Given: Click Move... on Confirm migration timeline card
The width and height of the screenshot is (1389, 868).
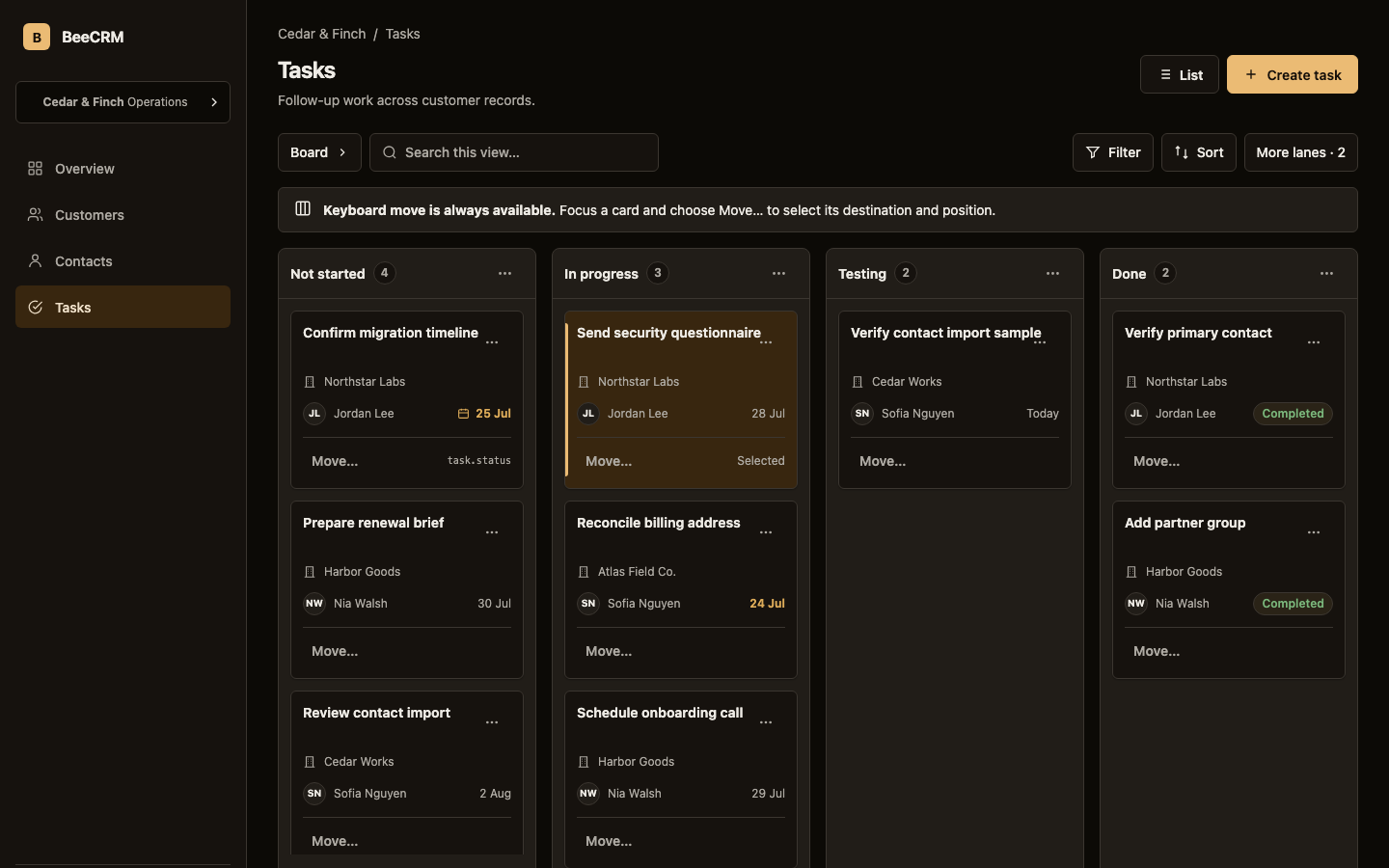Looking at the screenshot, I should click(x=335, y=461).
